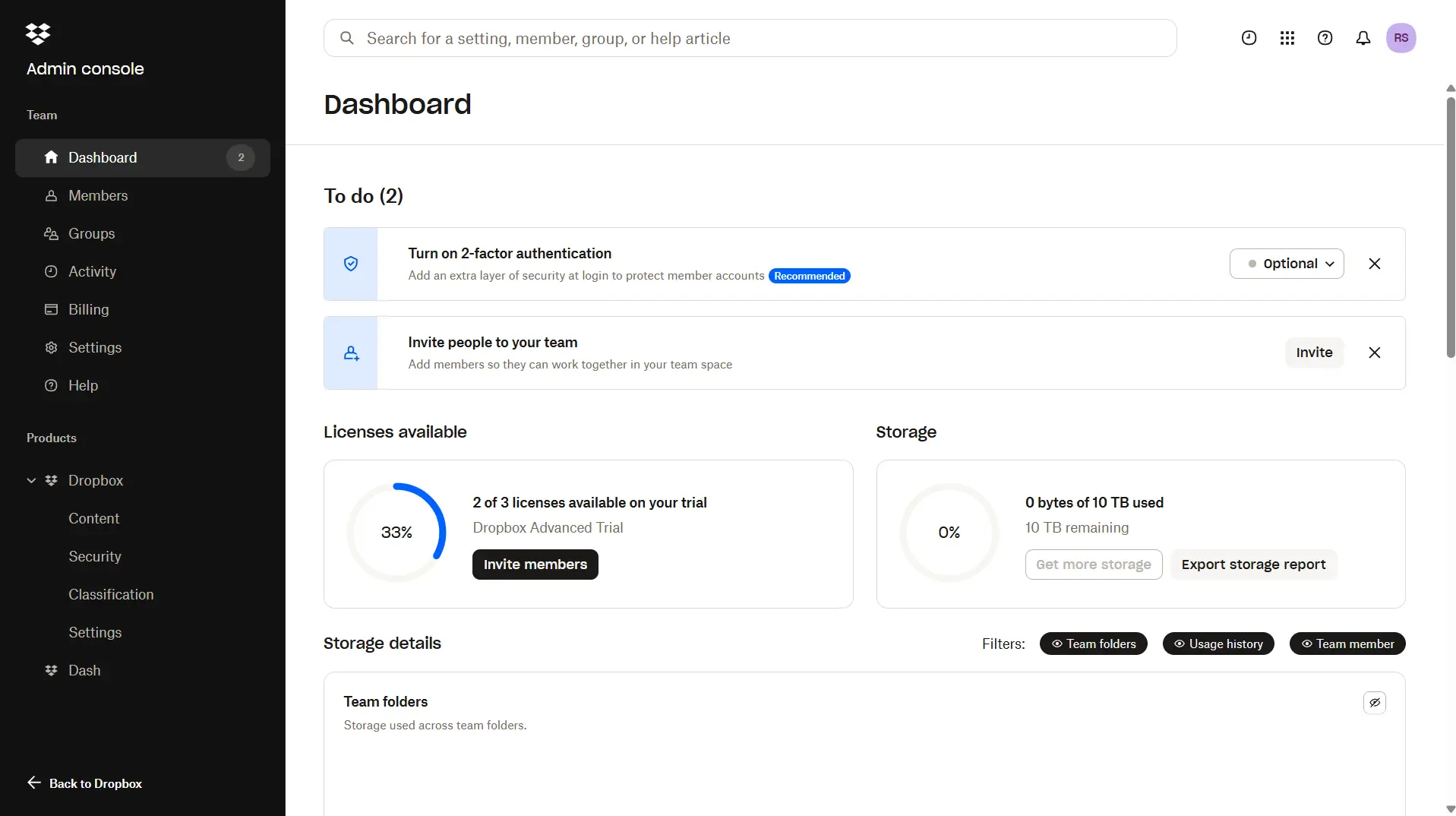1456x816 pixels.
Task: Click the Members person icon
Action: tap(51, 195)
